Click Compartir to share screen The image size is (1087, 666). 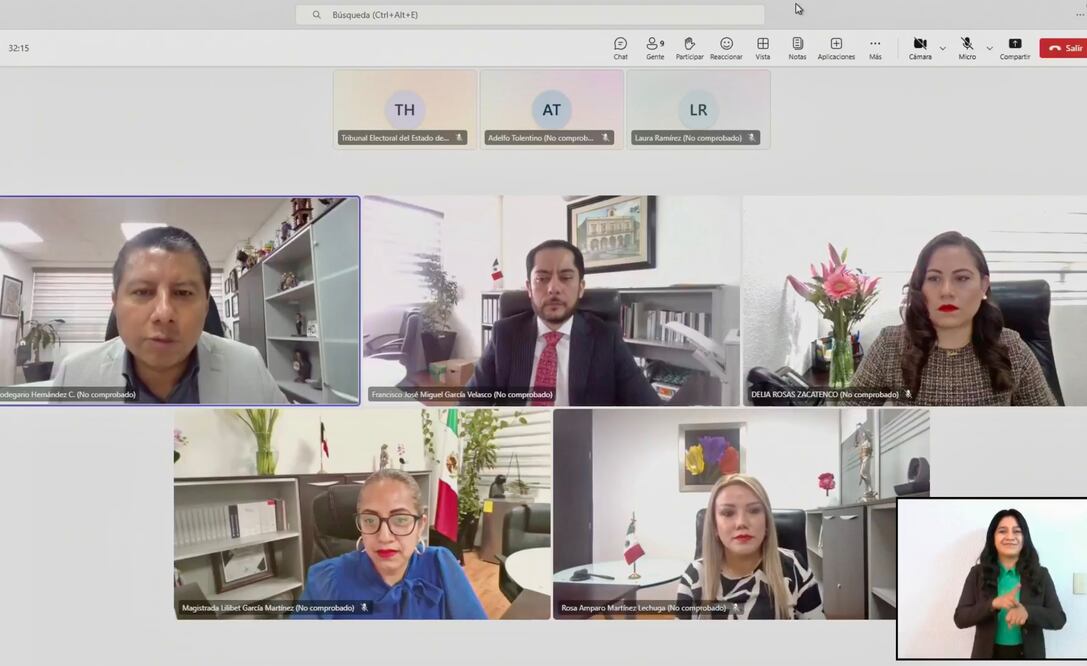1015,48
